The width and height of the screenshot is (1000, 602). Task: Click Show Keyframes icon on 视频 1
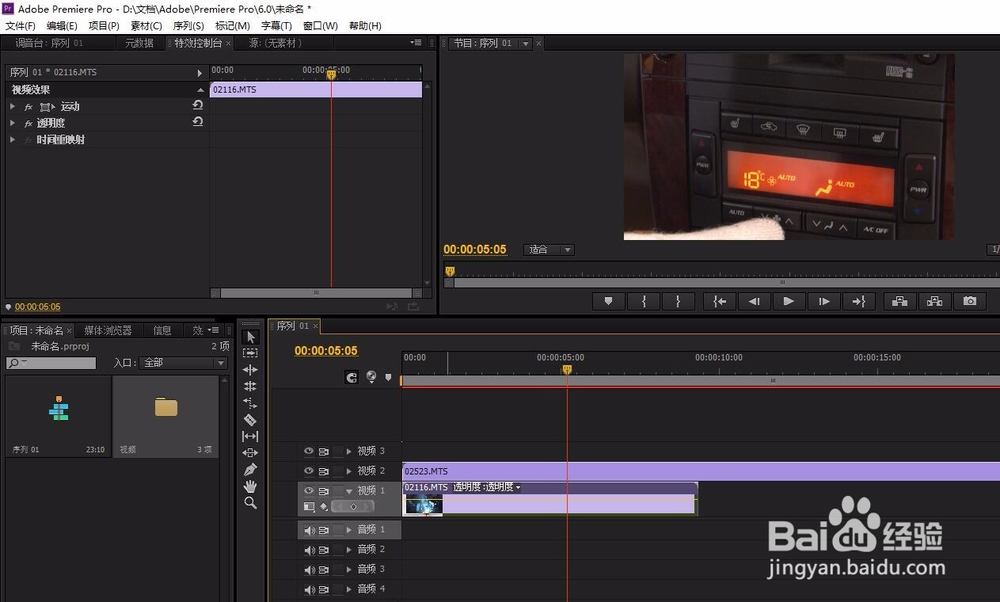[324, 506]
